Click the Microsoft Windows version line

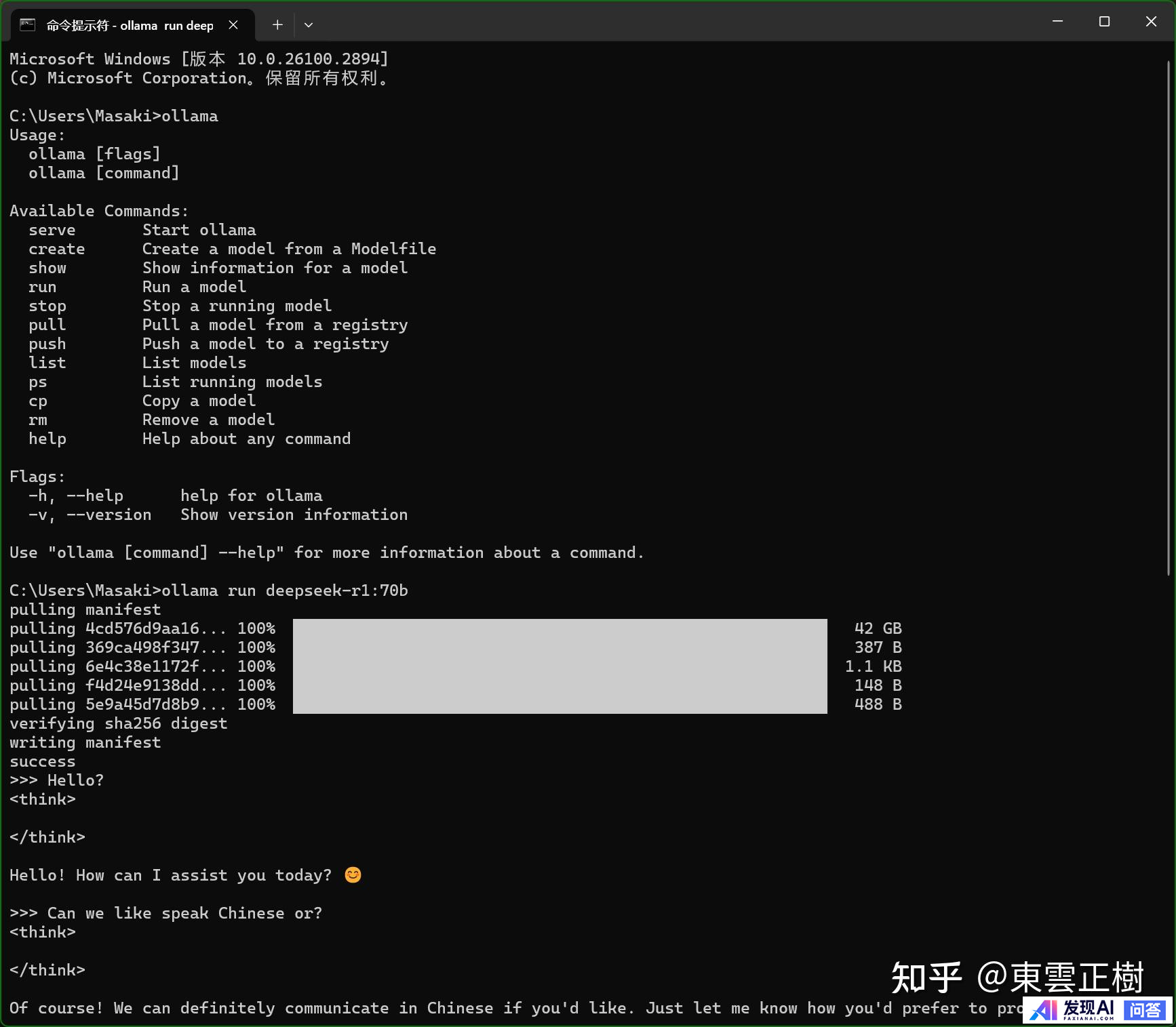(x=199, y=60)
